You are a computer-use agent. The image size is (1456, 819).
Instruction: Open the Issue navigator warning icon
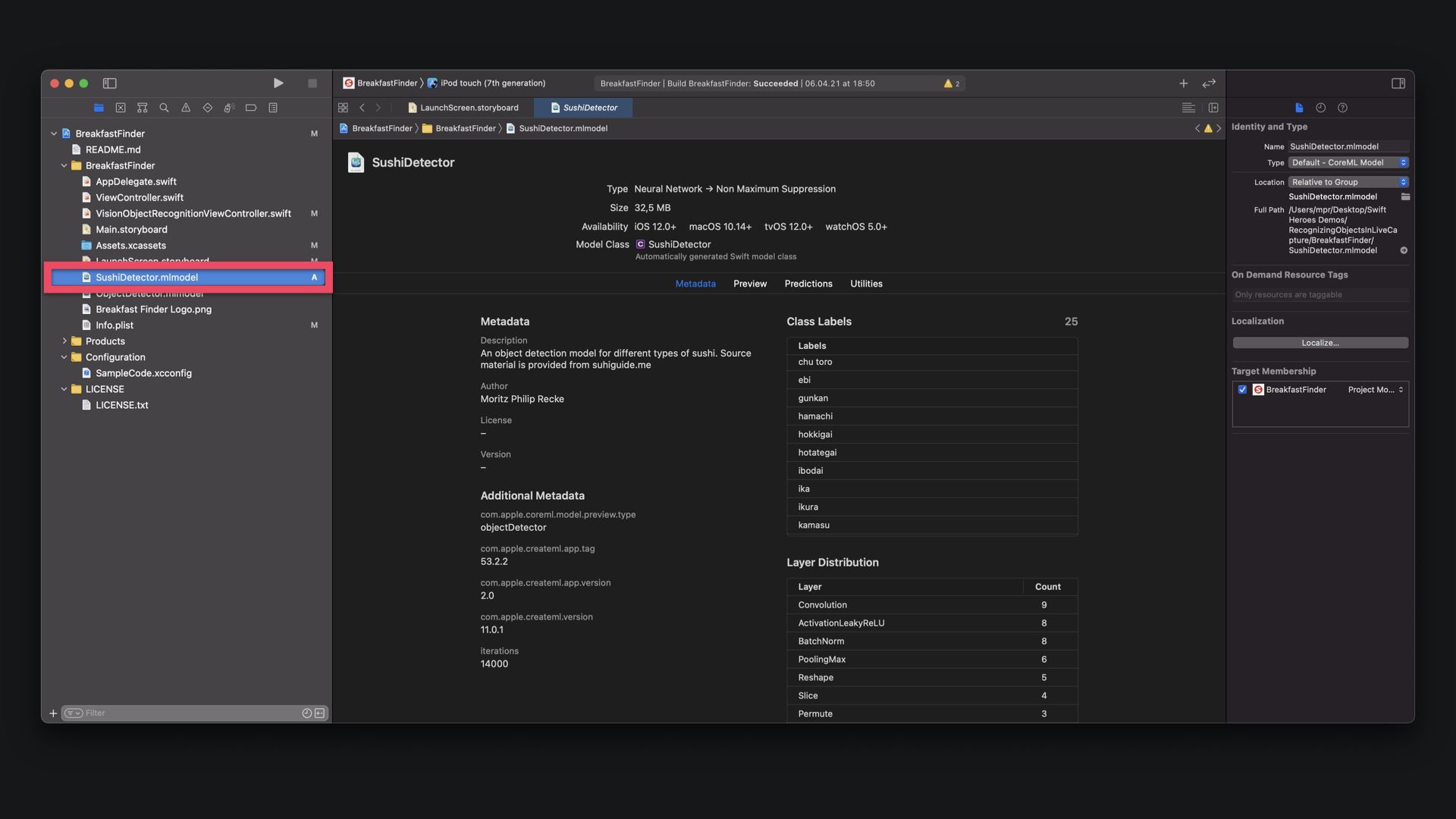click(x=186, y=108)
